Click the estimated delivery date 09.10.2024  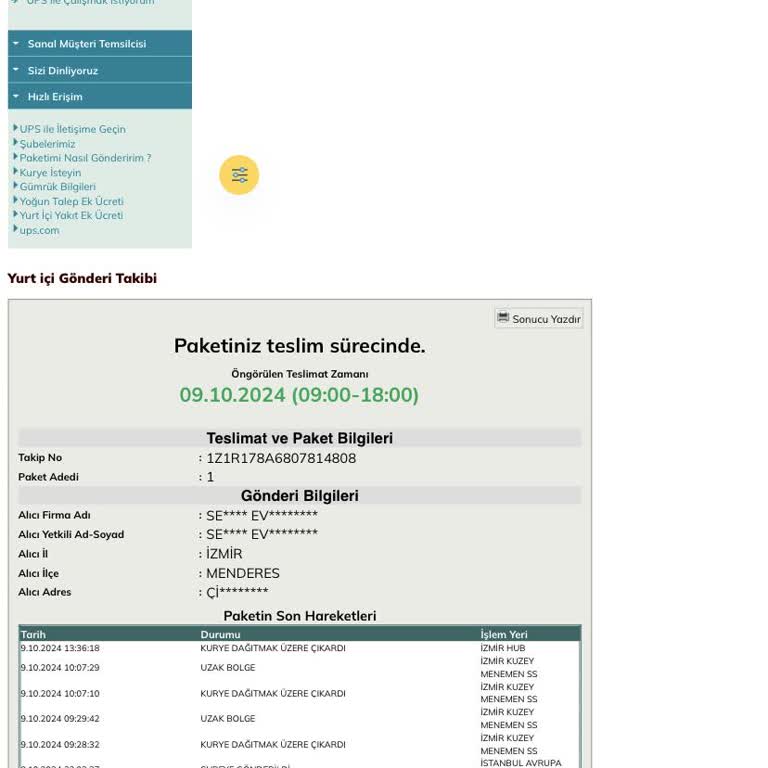232,395
